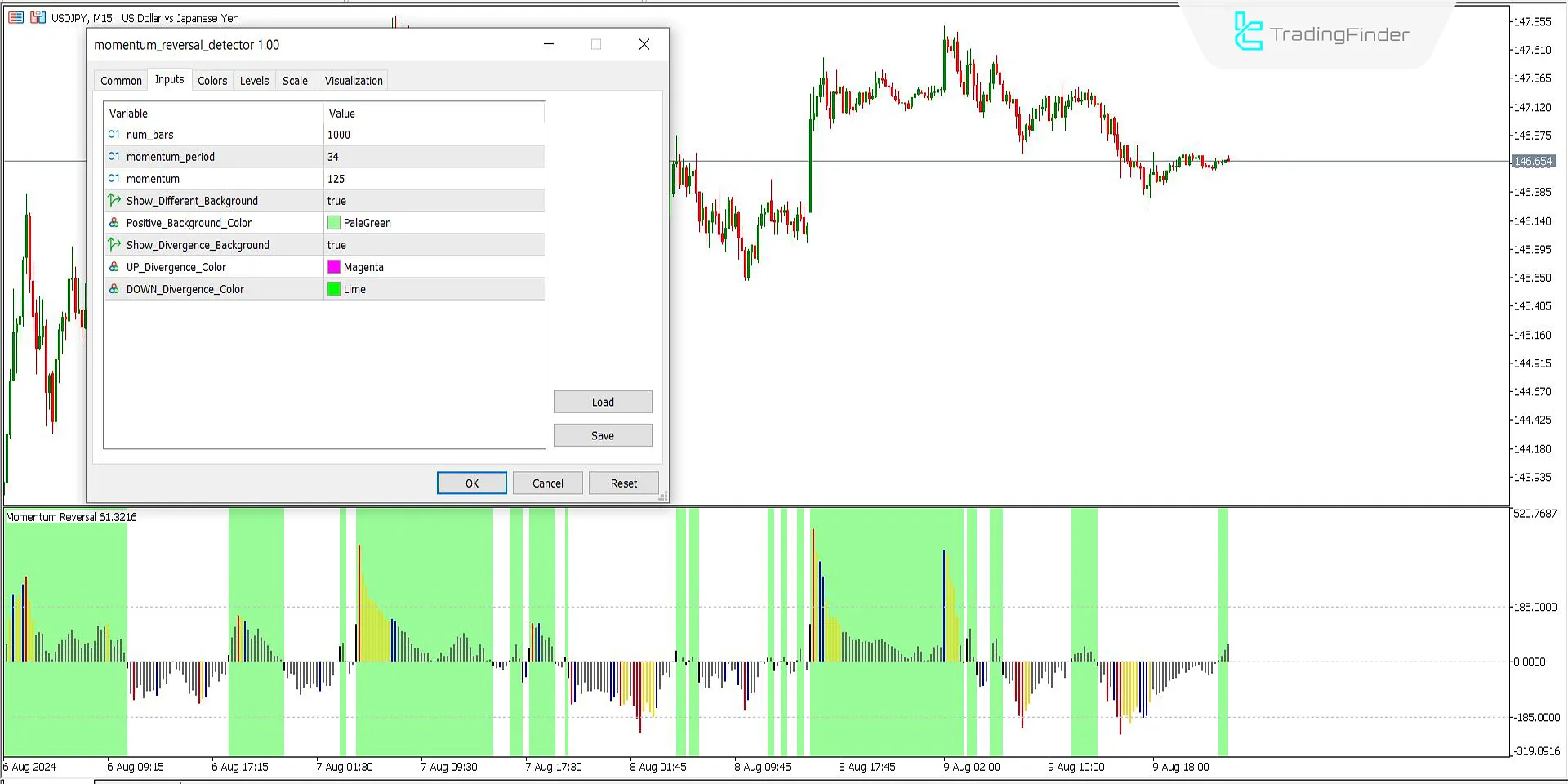Click the Magenta color swatch
This screenshot has width=1568, height=784.
tap(334, 267)
